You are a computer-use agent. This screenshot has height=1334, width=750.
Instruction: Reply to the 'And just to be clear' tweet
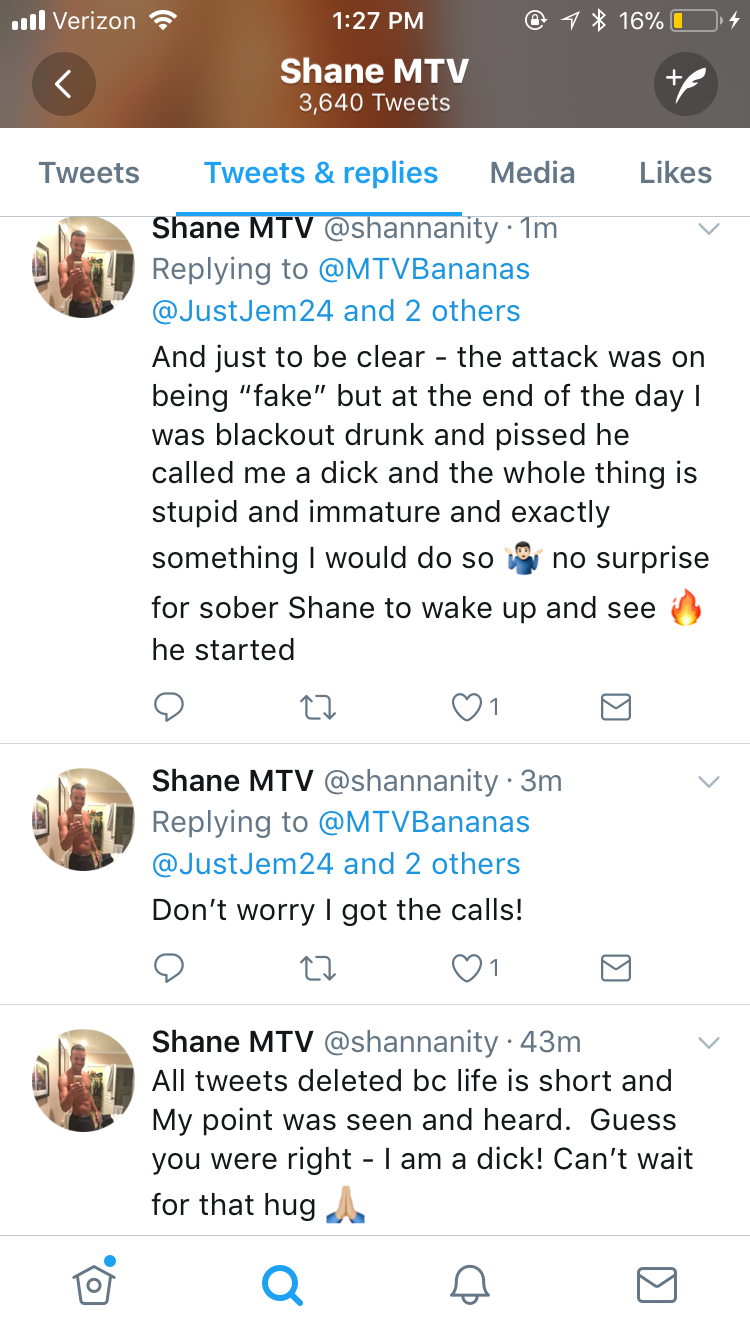[169, 707]
